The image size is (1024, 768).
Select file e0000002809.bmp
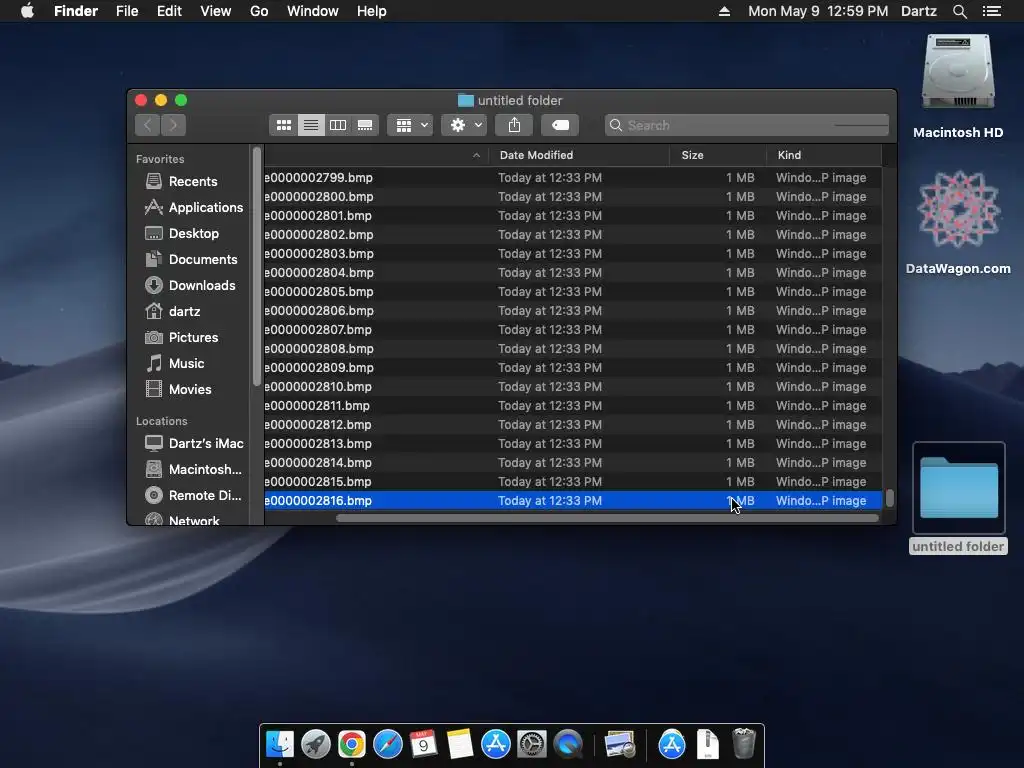coord(573,368)
